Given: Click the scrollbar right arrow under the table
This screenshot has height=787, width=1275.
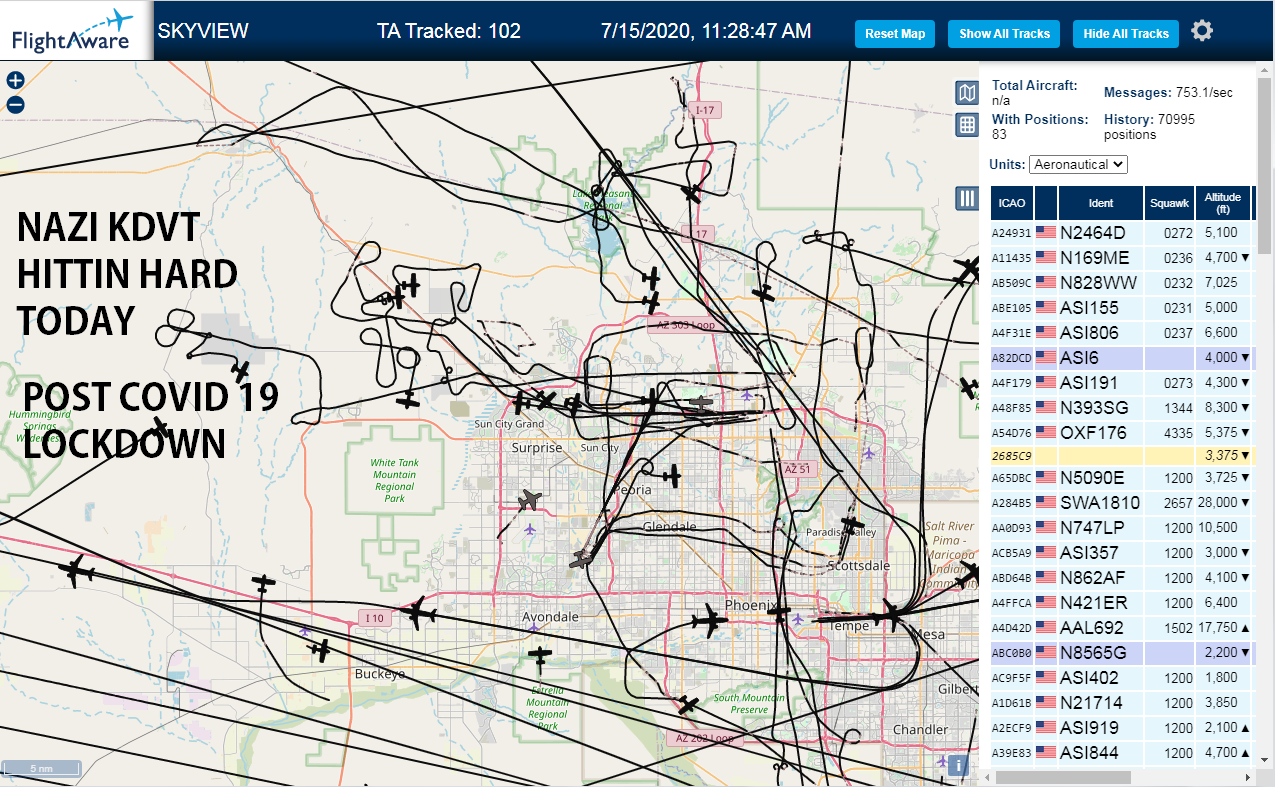Looking at the screenshot, I should (x=1247, y=777).
